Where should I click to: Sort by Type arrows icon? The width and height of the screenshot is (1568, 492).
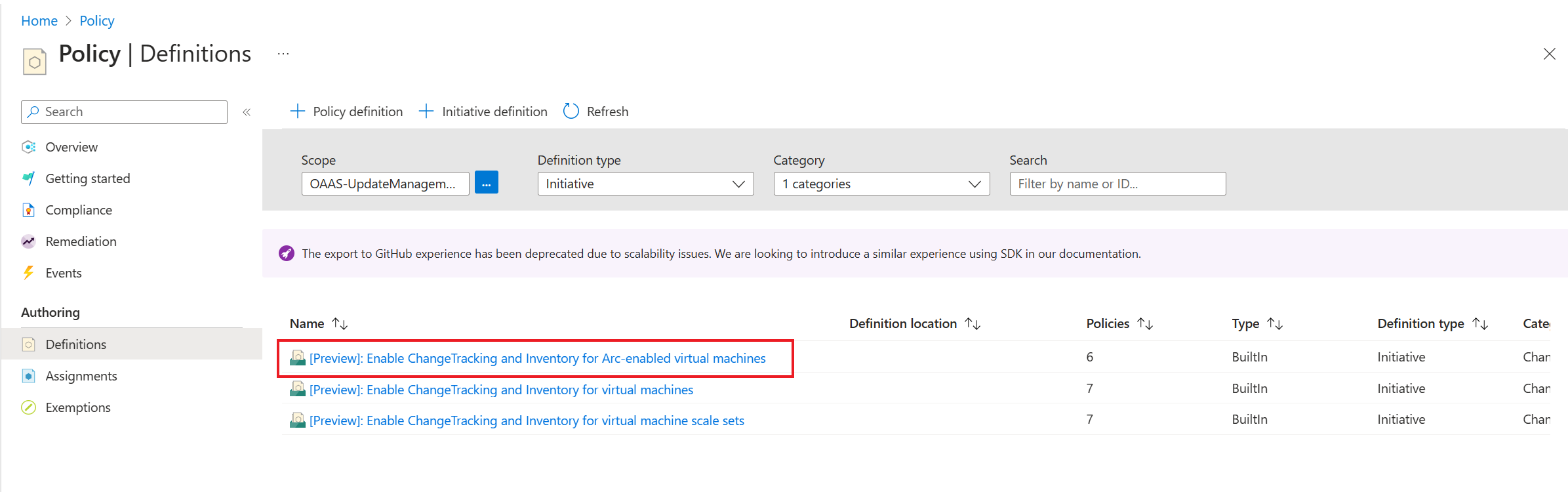coord(1275,323)
